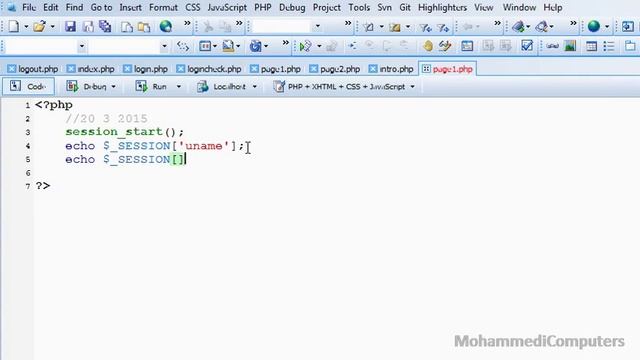Click the Code view button
Image resolution: width=640 pixels, height=360 pixels.
28,87
